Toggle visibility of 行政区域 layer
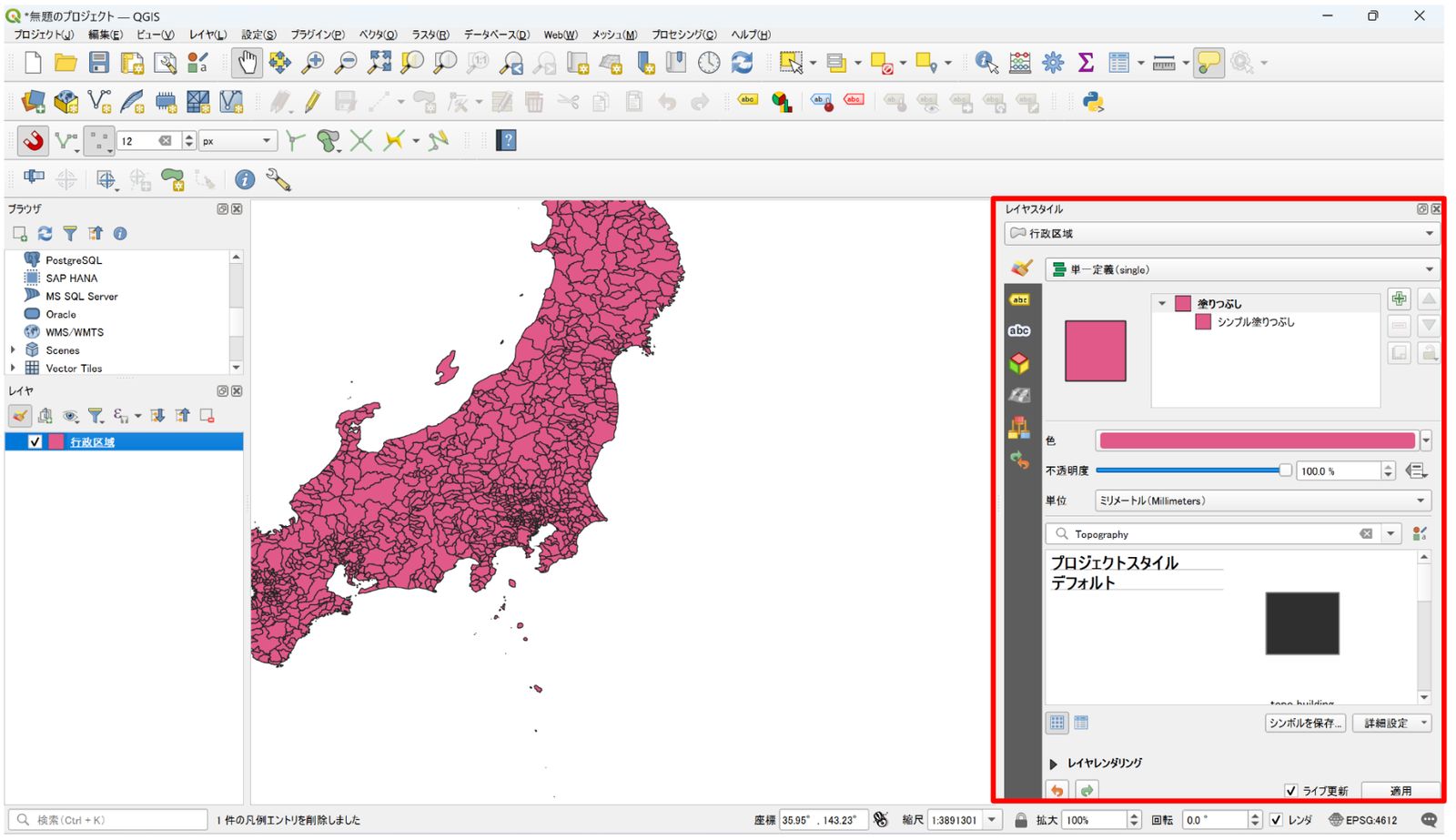The image size is (1456, 840). click(35, 441)
